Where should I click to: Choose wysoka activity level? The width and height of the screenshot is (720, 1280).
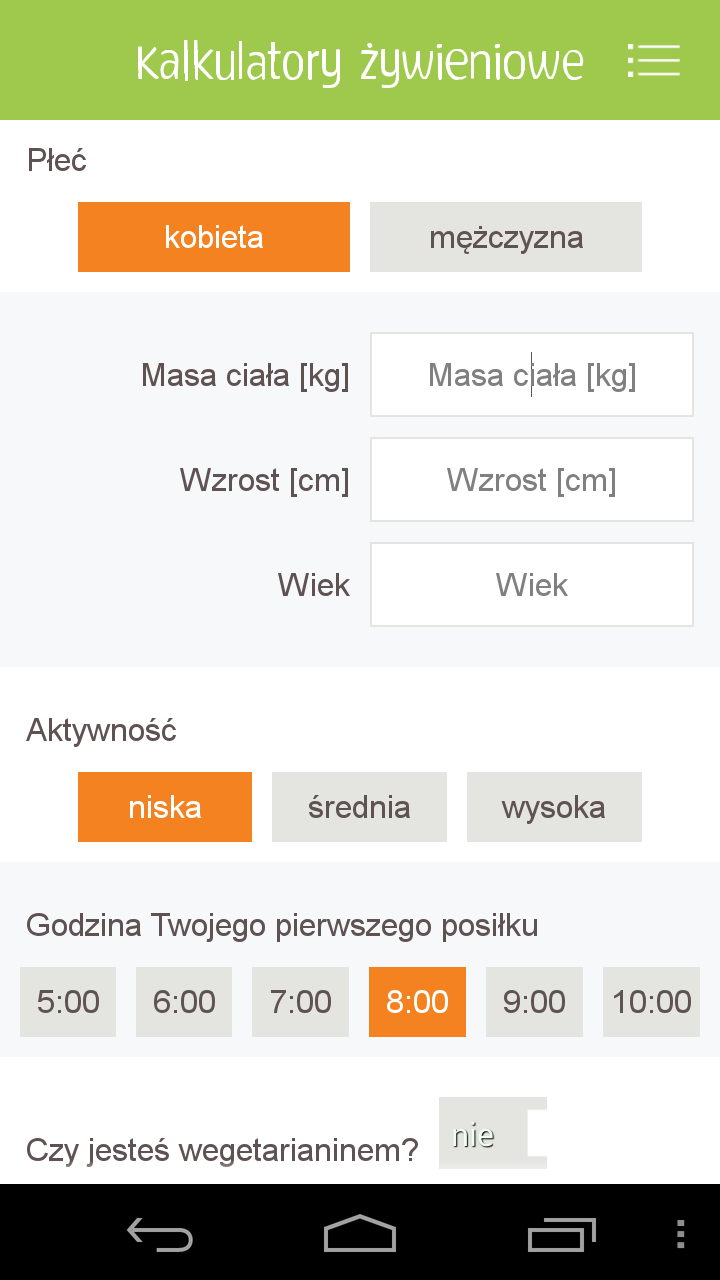point(554,807)
